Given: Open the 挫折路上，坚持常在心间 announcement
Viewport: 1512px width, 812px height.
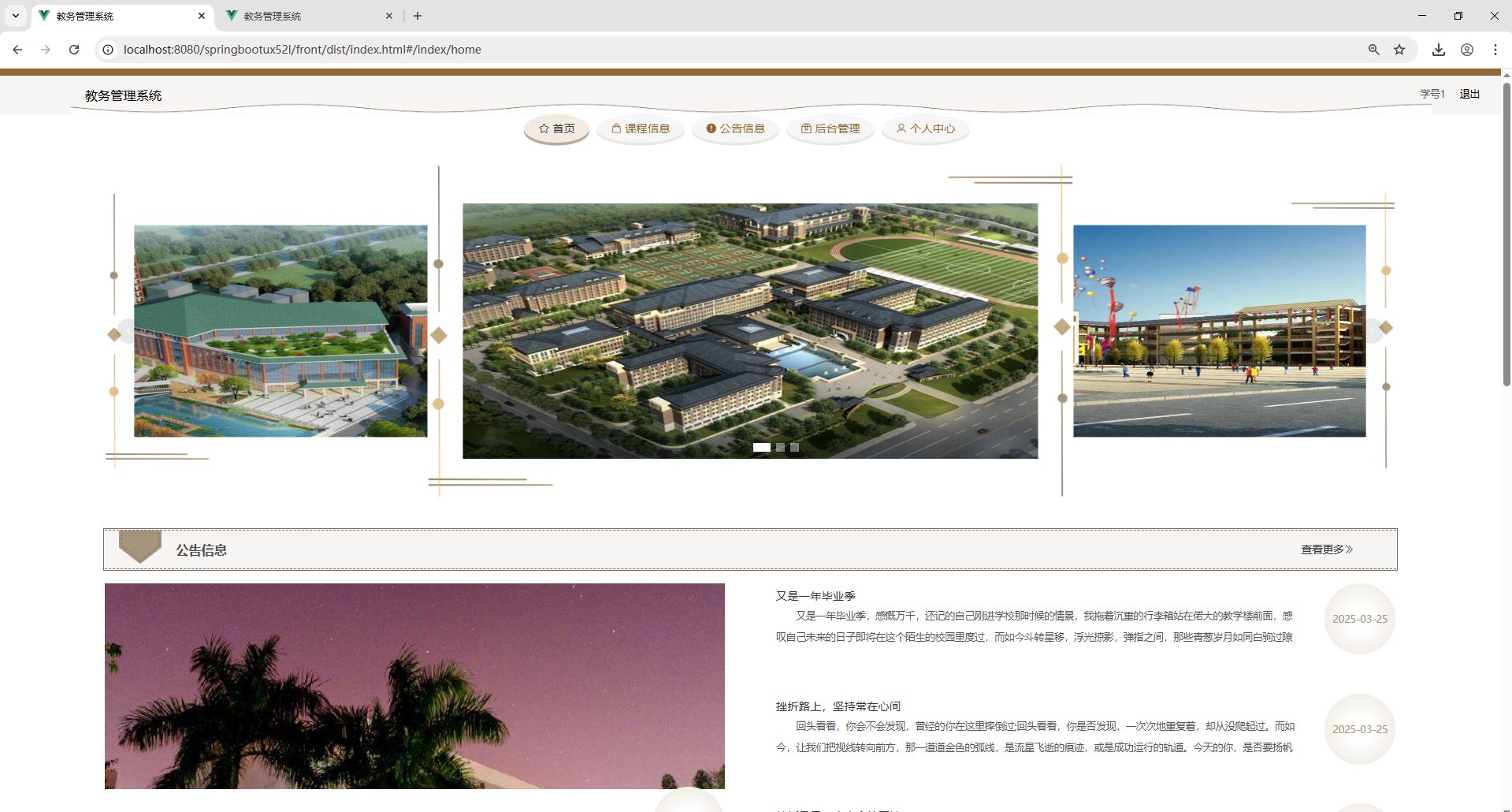Looking at the screenshot, I should pyautogui.click(x=838, y=706).
